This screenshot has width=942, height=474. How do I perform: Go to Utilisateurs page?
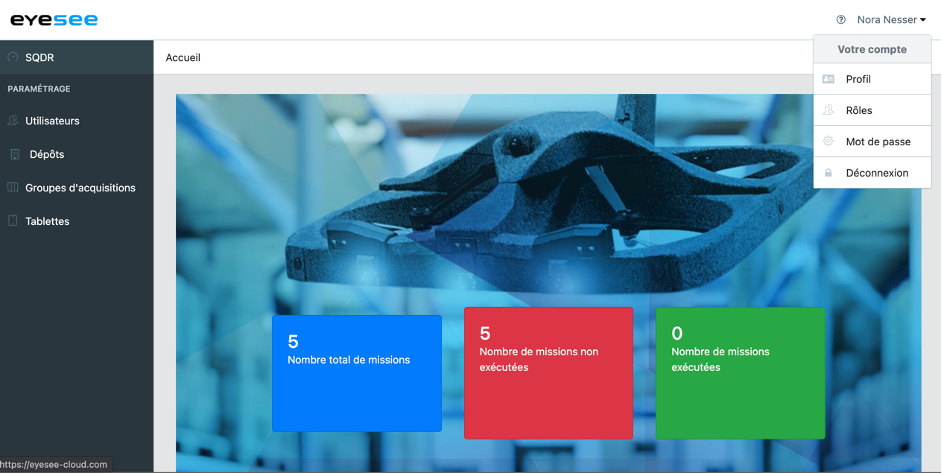pos(76,121)
